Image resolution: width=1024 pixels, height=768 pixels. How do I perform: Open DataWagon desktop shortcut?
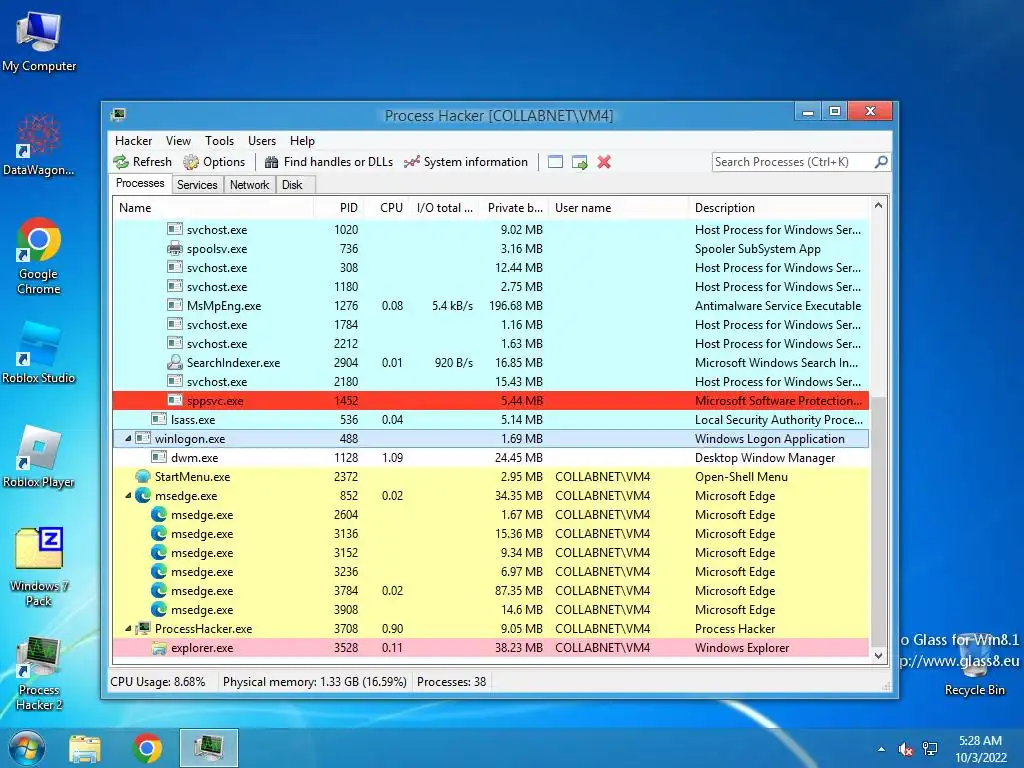coord(39,146)
